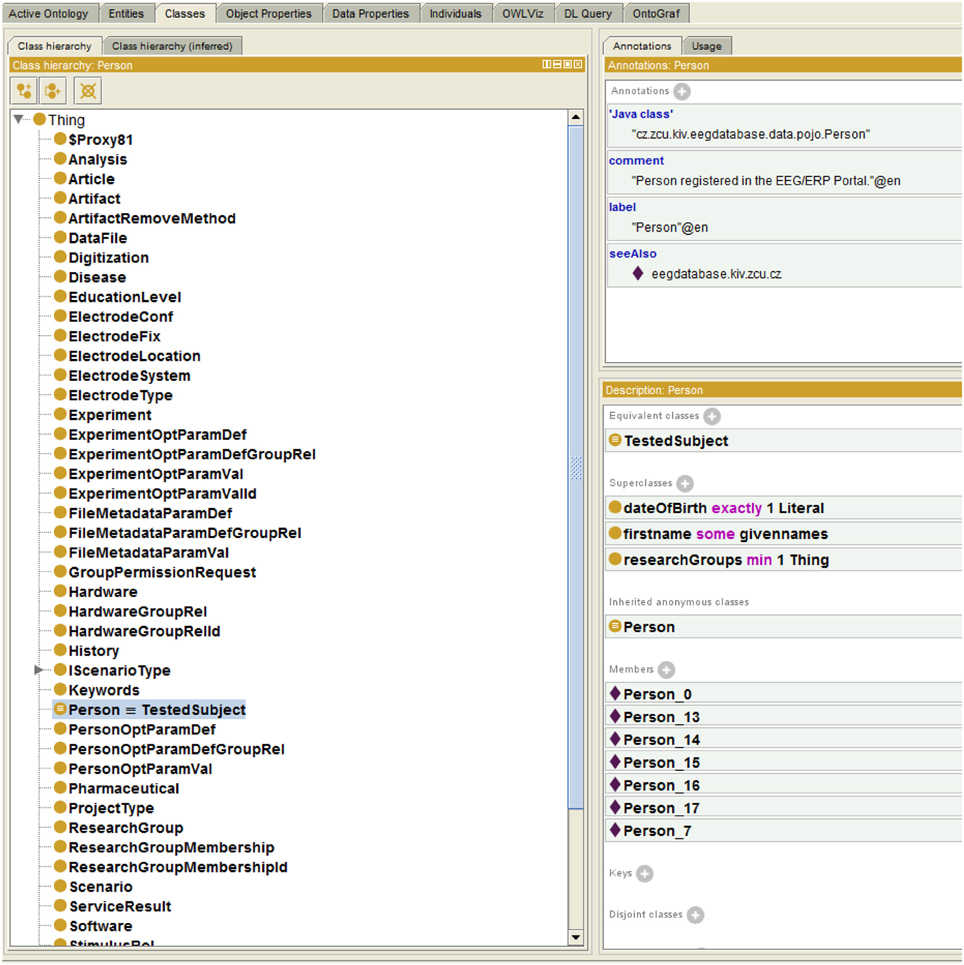Add a superclass with the plus icon
964x965 pixels.
(x=685, y=484)
